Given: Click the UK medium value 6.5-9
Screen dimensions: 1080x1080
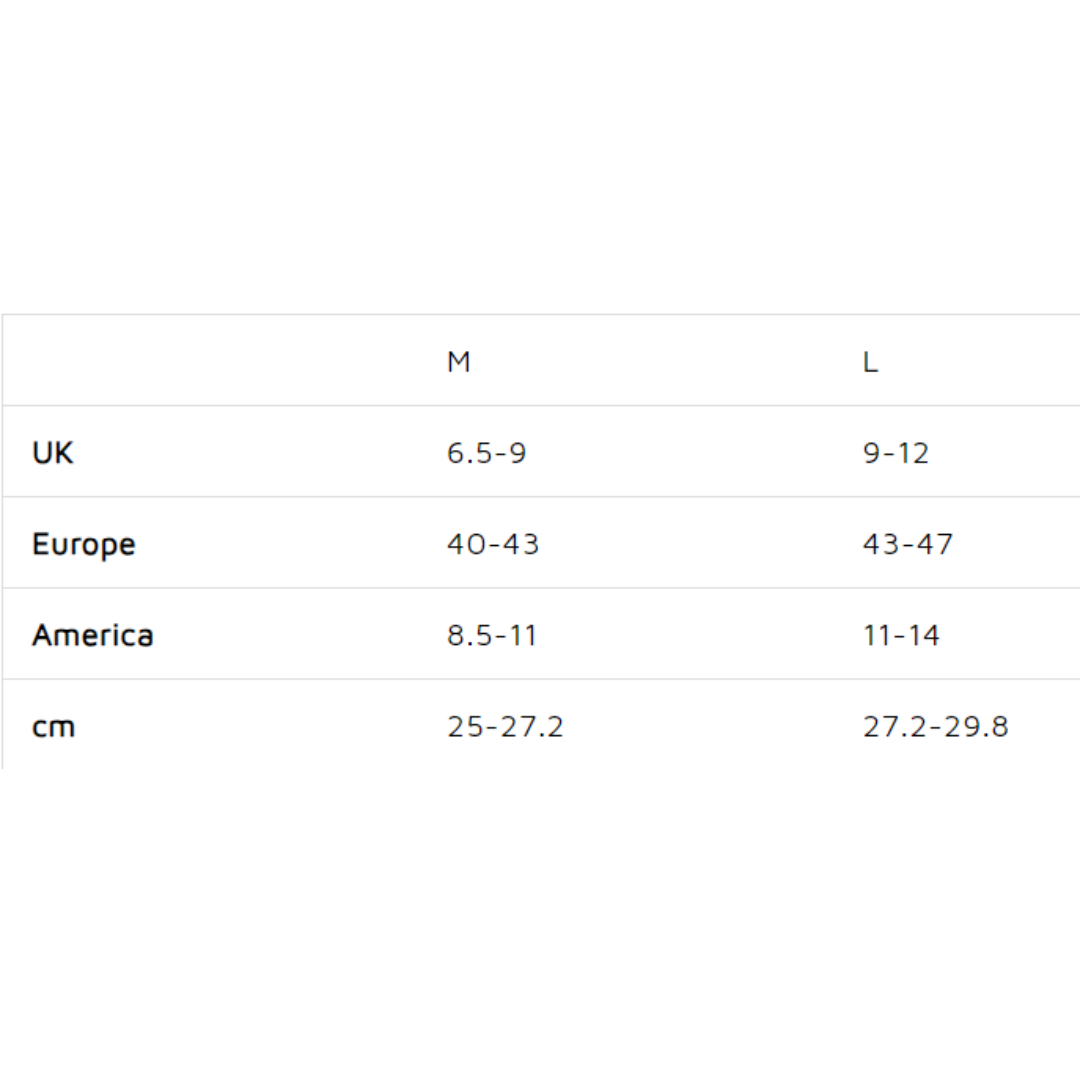Looking at the screenshot, I should click(486, 453).
